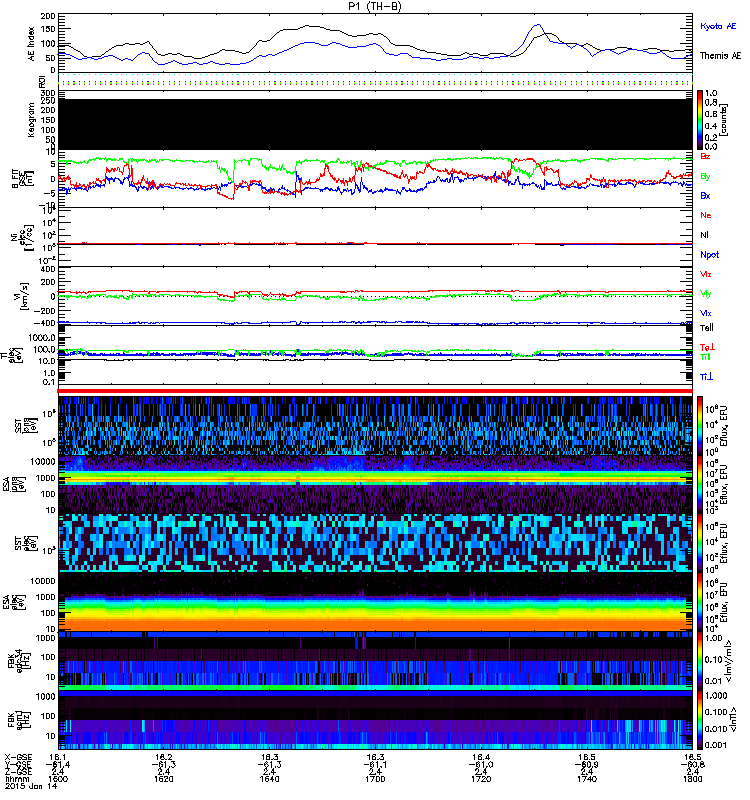Click the date label 2015 Jan 14

point(31,786)
